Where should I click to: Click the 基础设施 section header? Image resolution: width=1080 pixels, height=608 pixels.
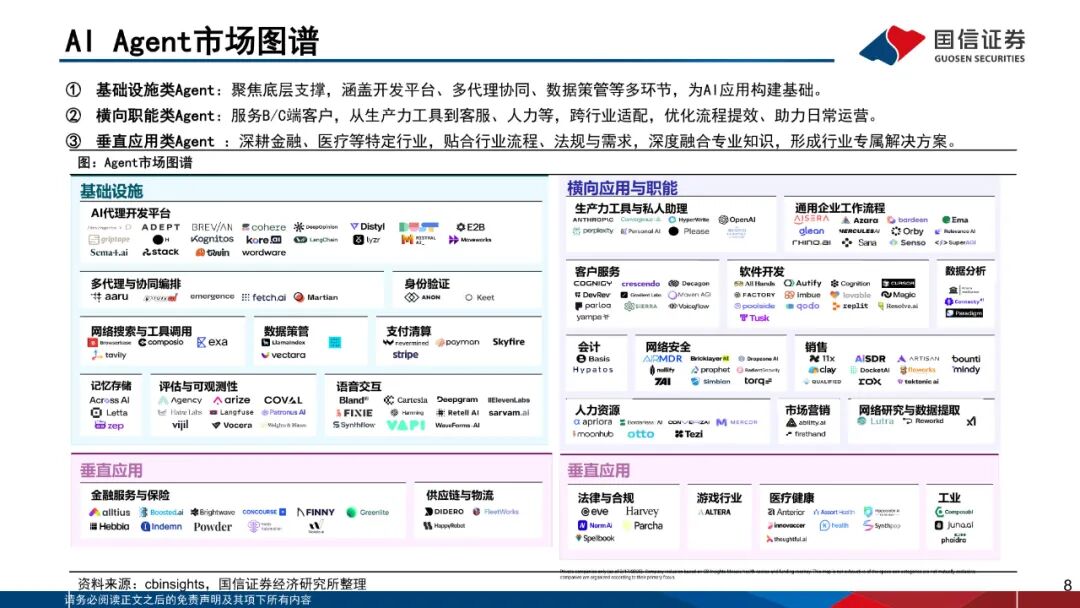(111, 191)
